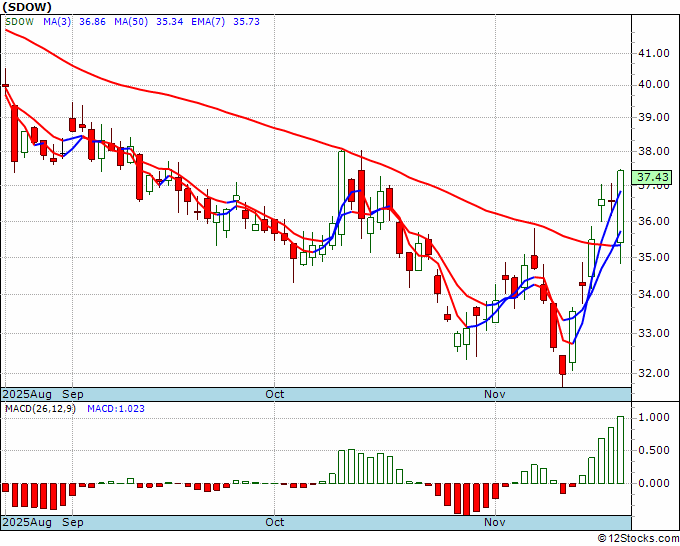Click the 36.00 price axis label
The image size is (680, 546).
pyautogui.click(x=654, y=221)
